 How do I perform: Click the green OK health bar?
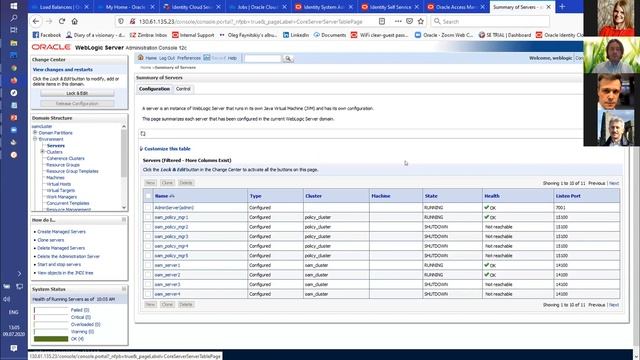click(x=51, y=339)
